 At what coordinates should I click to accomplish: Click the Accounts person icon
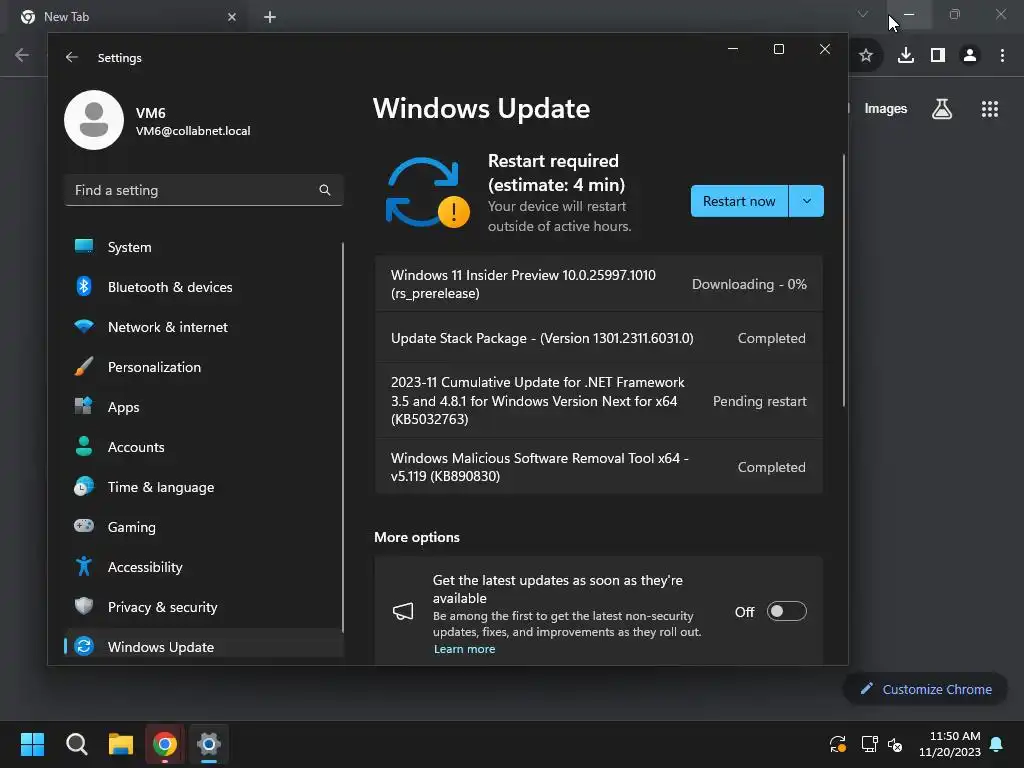(84, 446)
